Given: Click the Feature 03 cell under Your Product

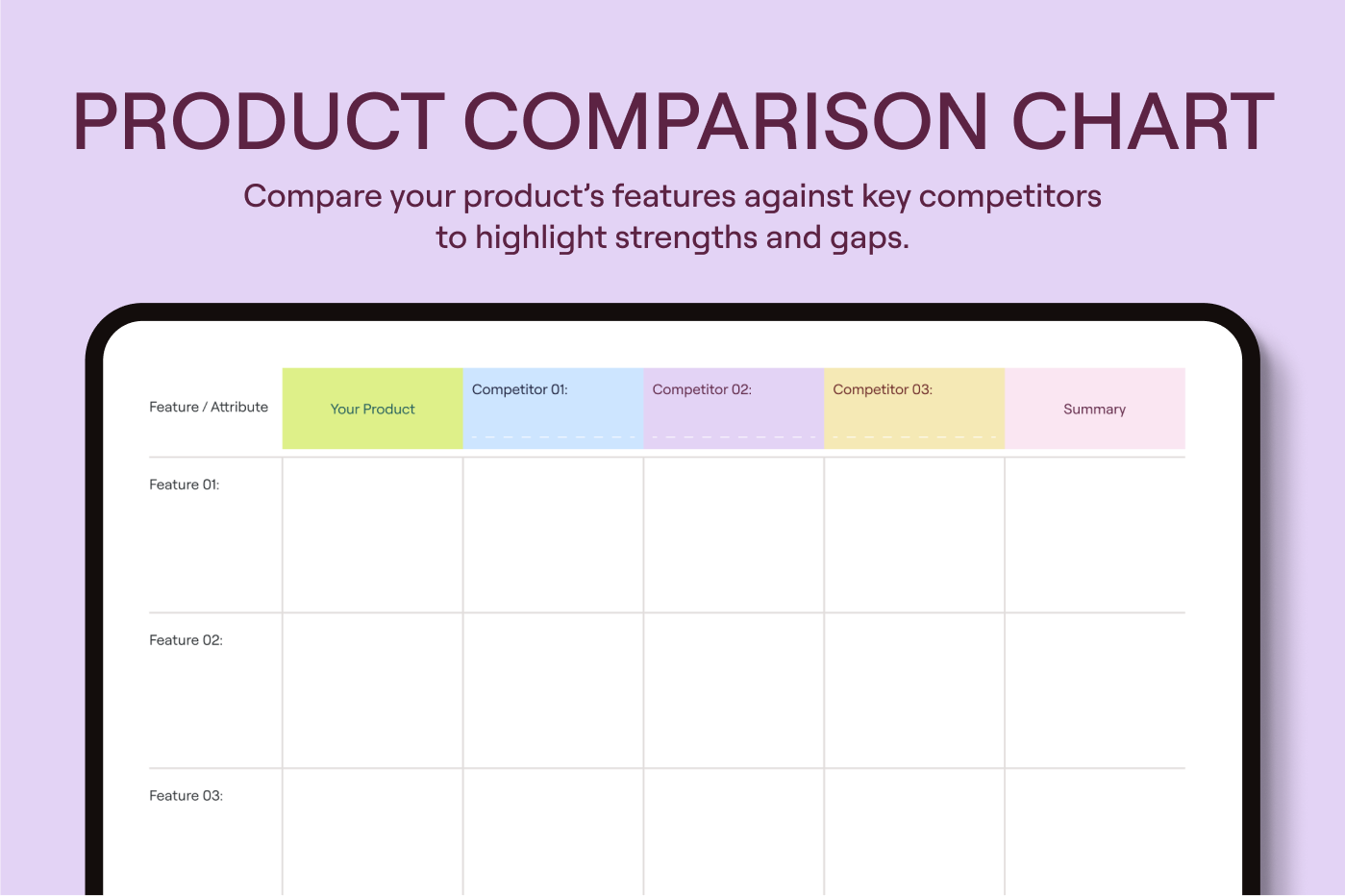Looking at the screenshot, I should click(x=372, y=833).
